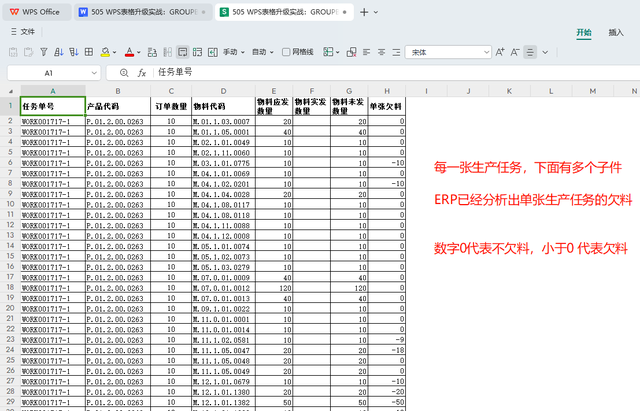Click the merge cells arrow icon

[x=213, y=52]
